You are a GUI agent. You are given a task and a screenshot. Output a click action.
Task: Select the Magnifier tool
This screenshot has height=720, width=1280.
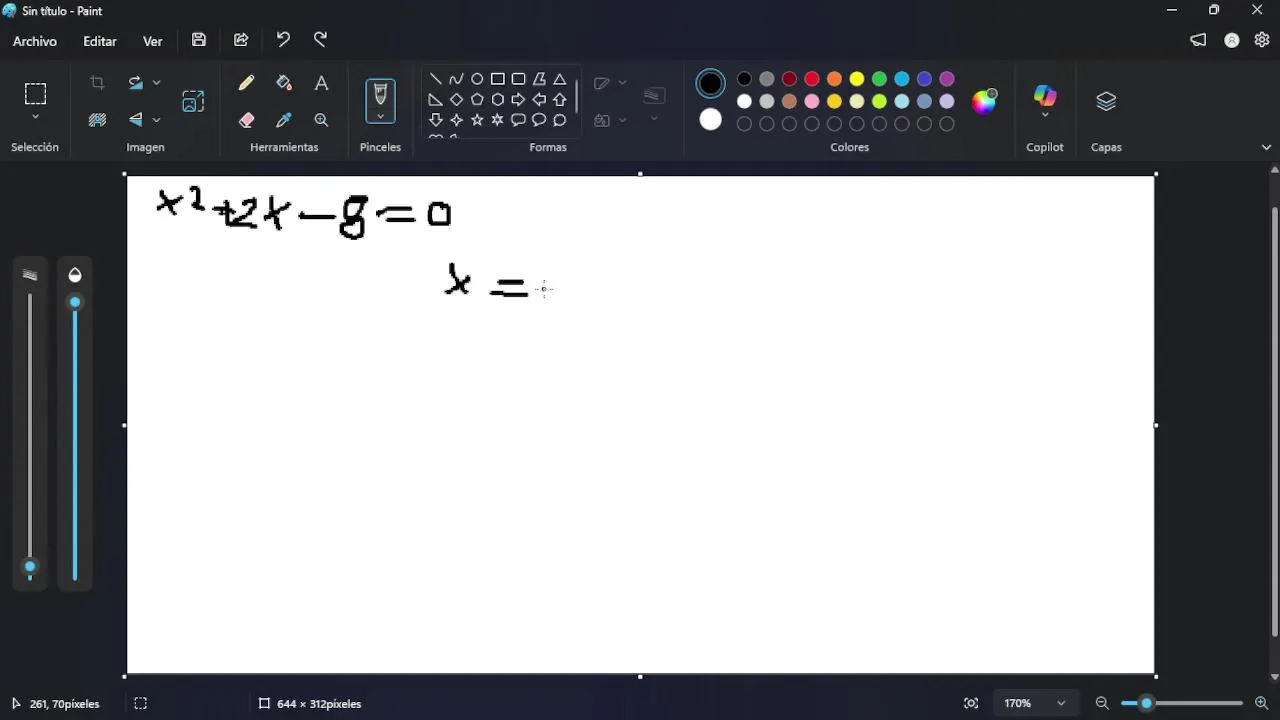tap(321, 120)
